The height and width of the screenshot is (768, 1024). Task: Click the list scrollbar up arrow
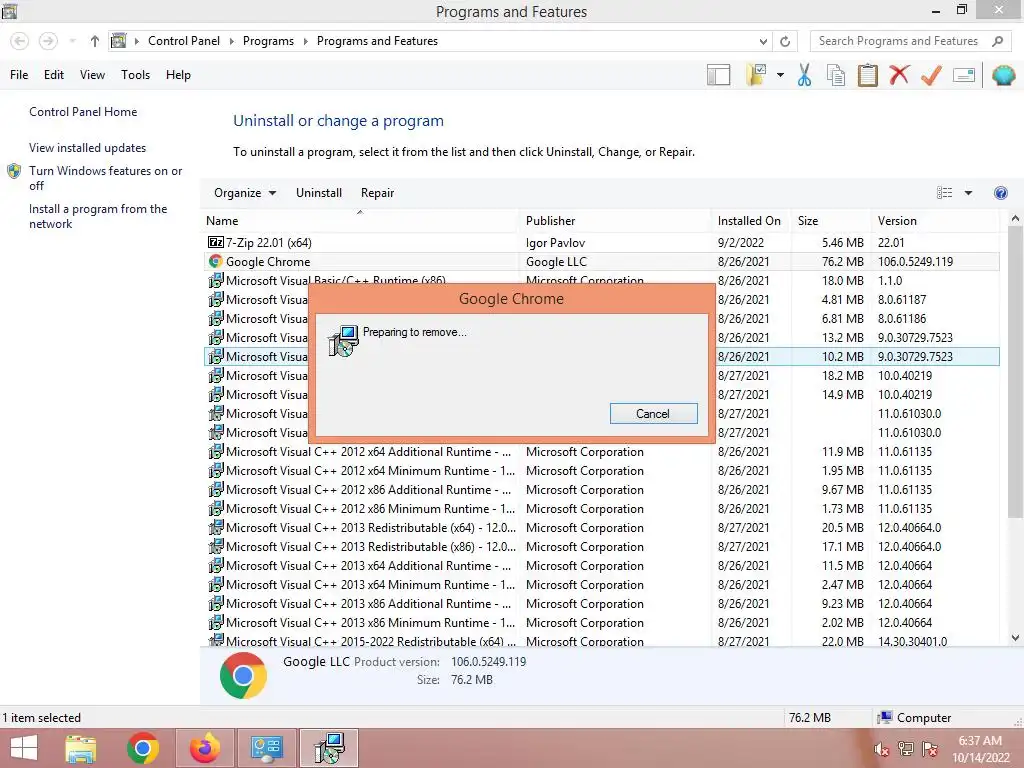click(x=1015, y=219)
